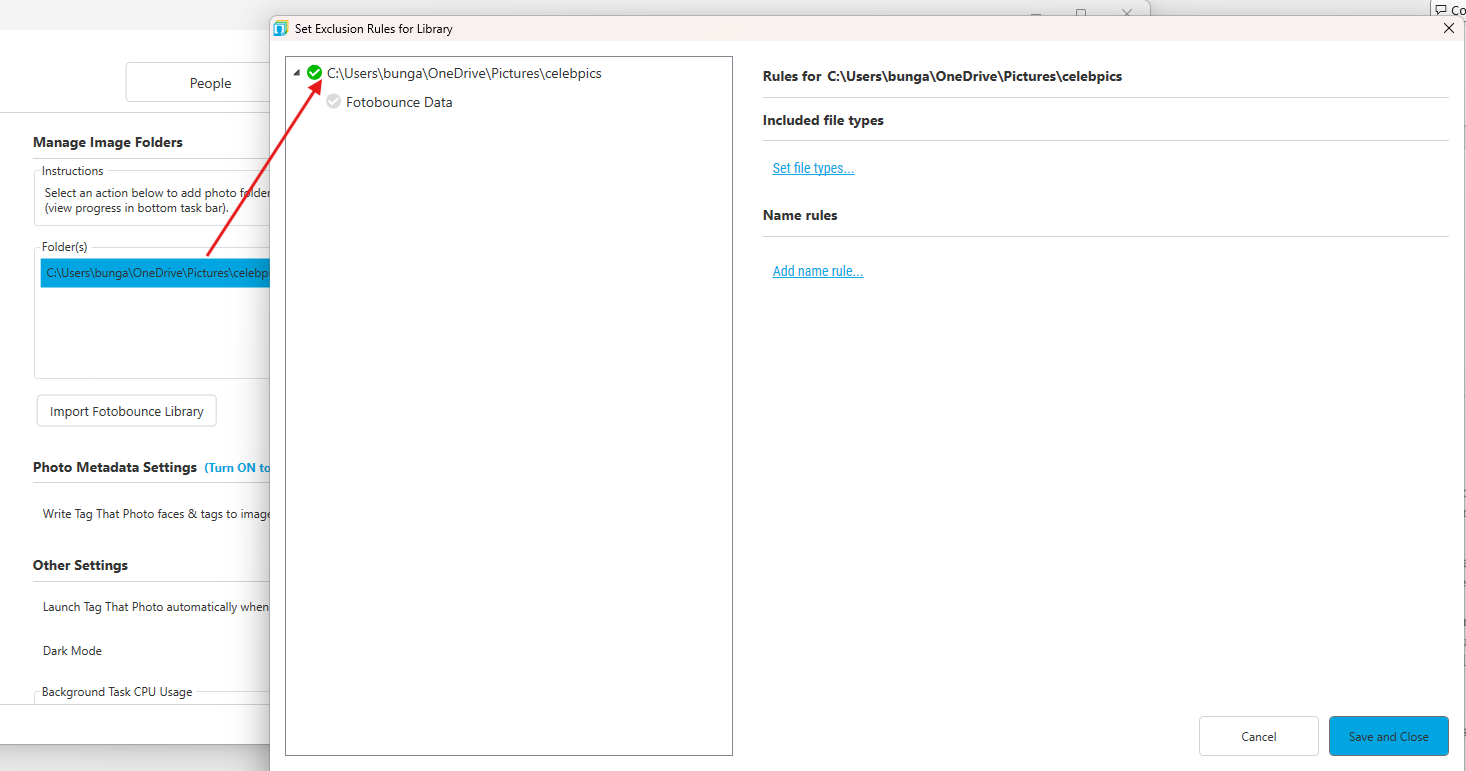Click the Dark Mode setting
This screenshot has width=1466, height=771.
pos(72,650)
